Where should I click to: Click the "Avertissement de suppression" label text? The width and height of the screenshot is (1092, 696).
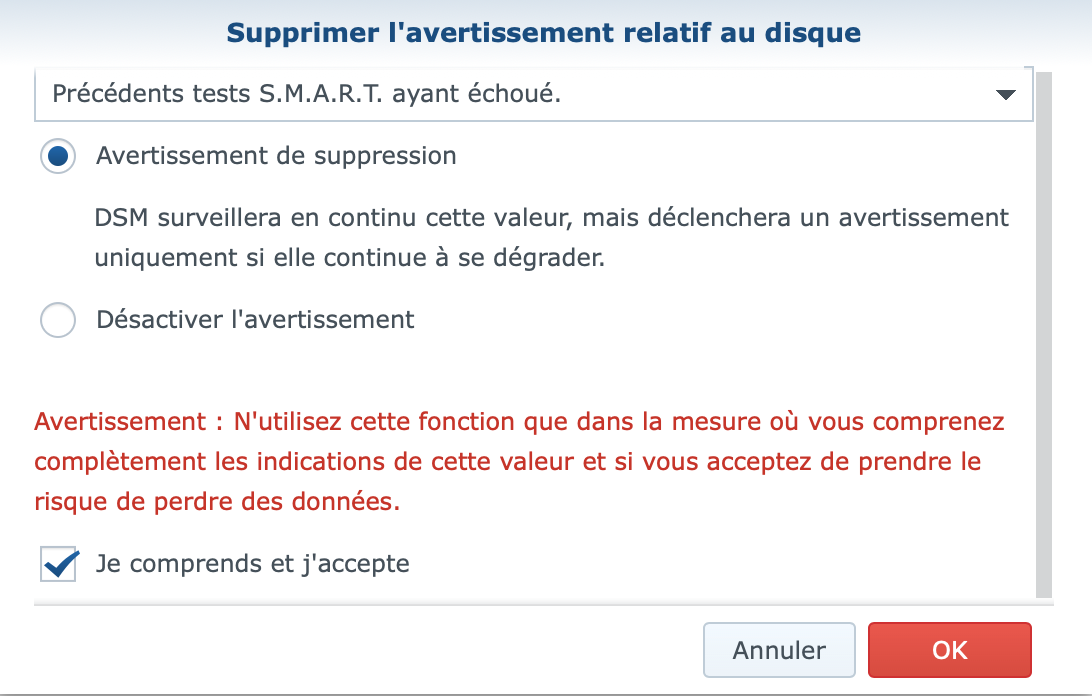276,156
